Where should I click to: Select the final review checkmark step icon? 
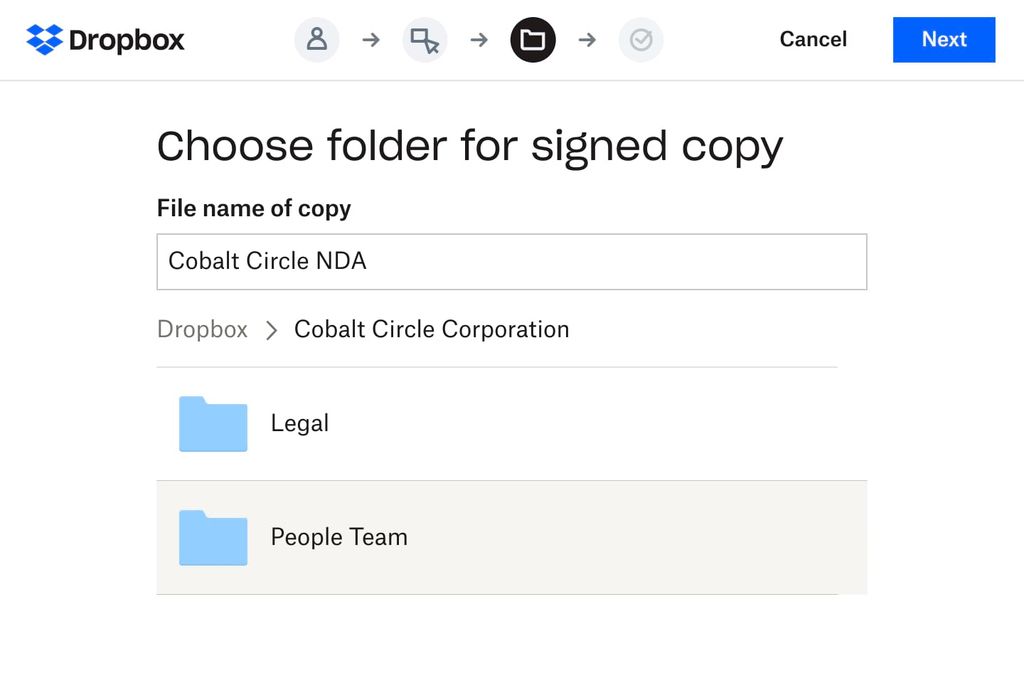coord(641,40)
